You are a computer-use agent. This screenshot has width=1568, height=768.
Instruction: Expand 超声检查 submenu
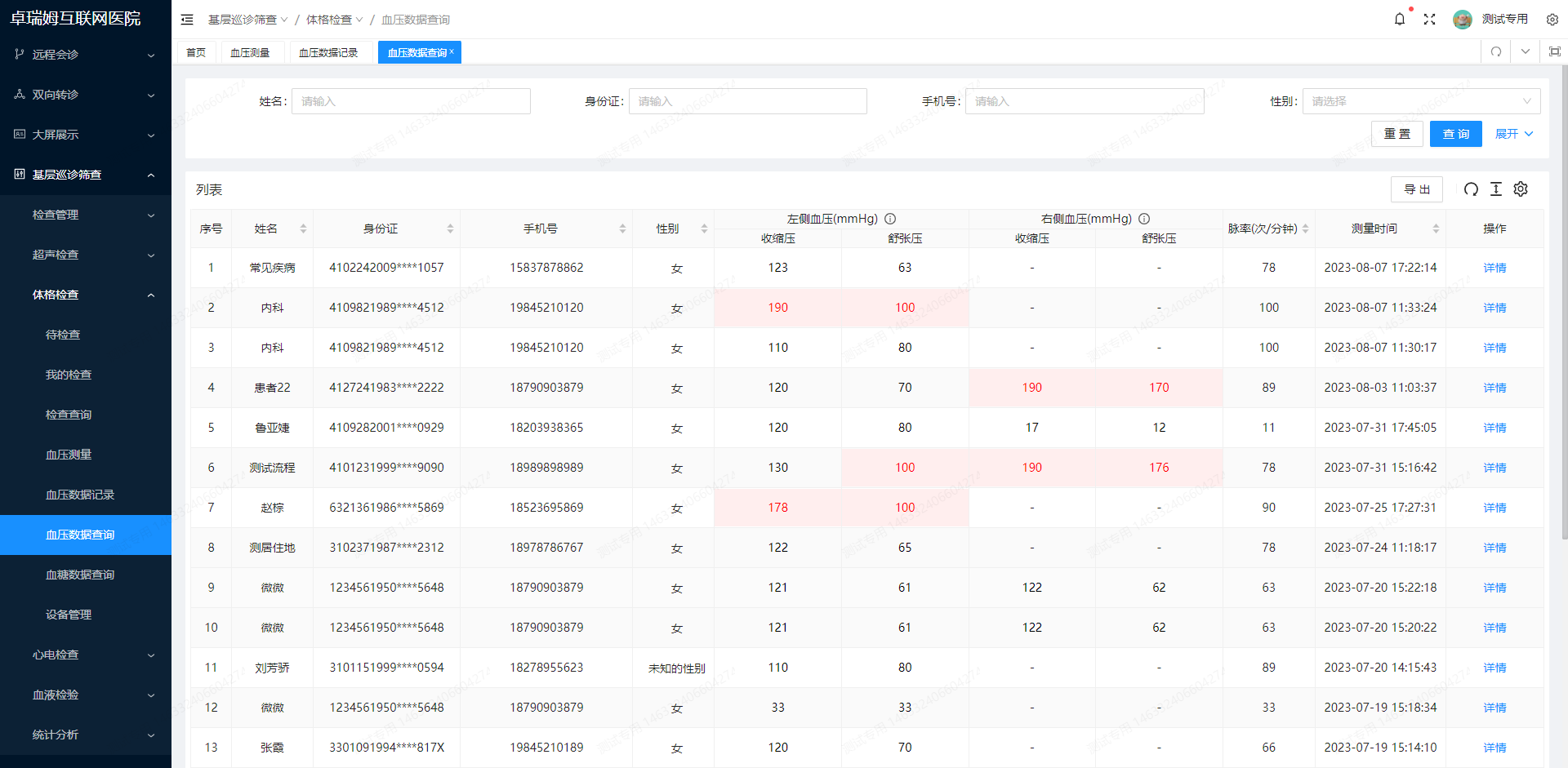pos(86,255)
